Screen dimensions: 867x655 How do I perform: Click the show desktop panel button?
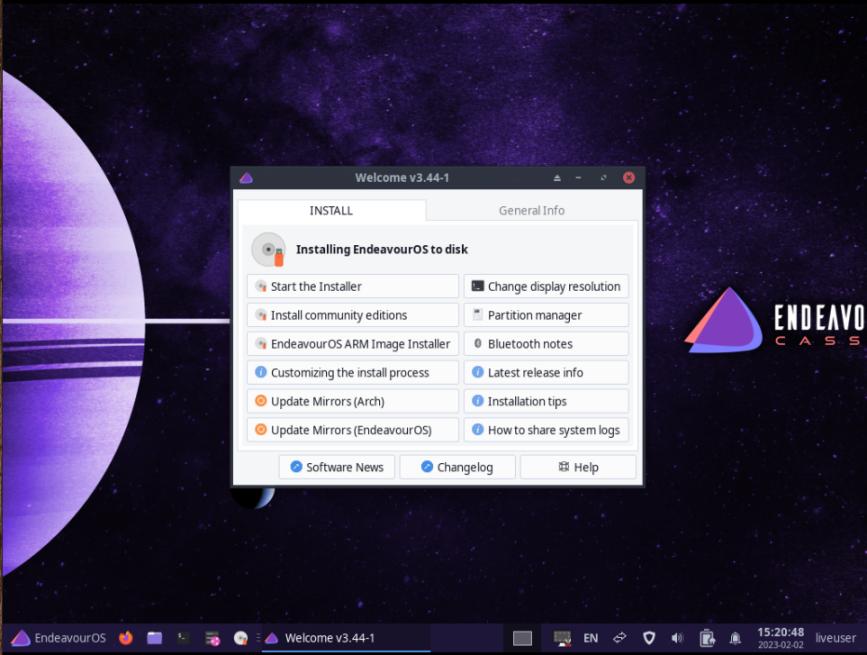pyautogui.click(x=522, y=638)
